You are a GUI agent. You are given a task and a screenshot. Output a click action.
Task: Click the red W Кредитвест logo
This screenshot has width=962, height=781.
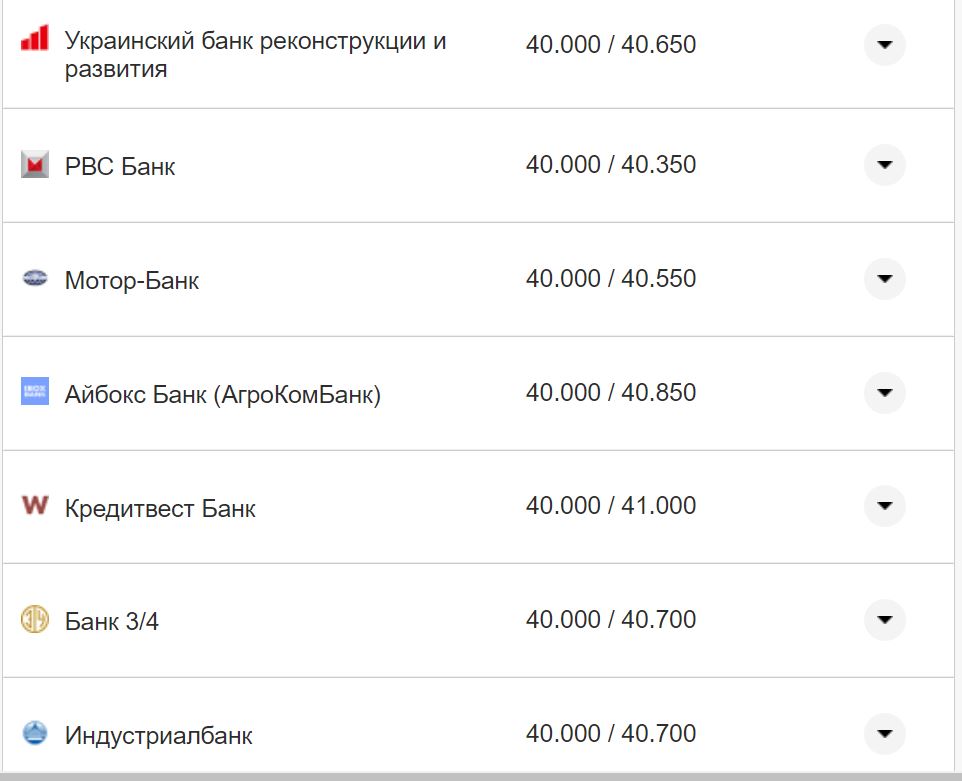(36, 506)
